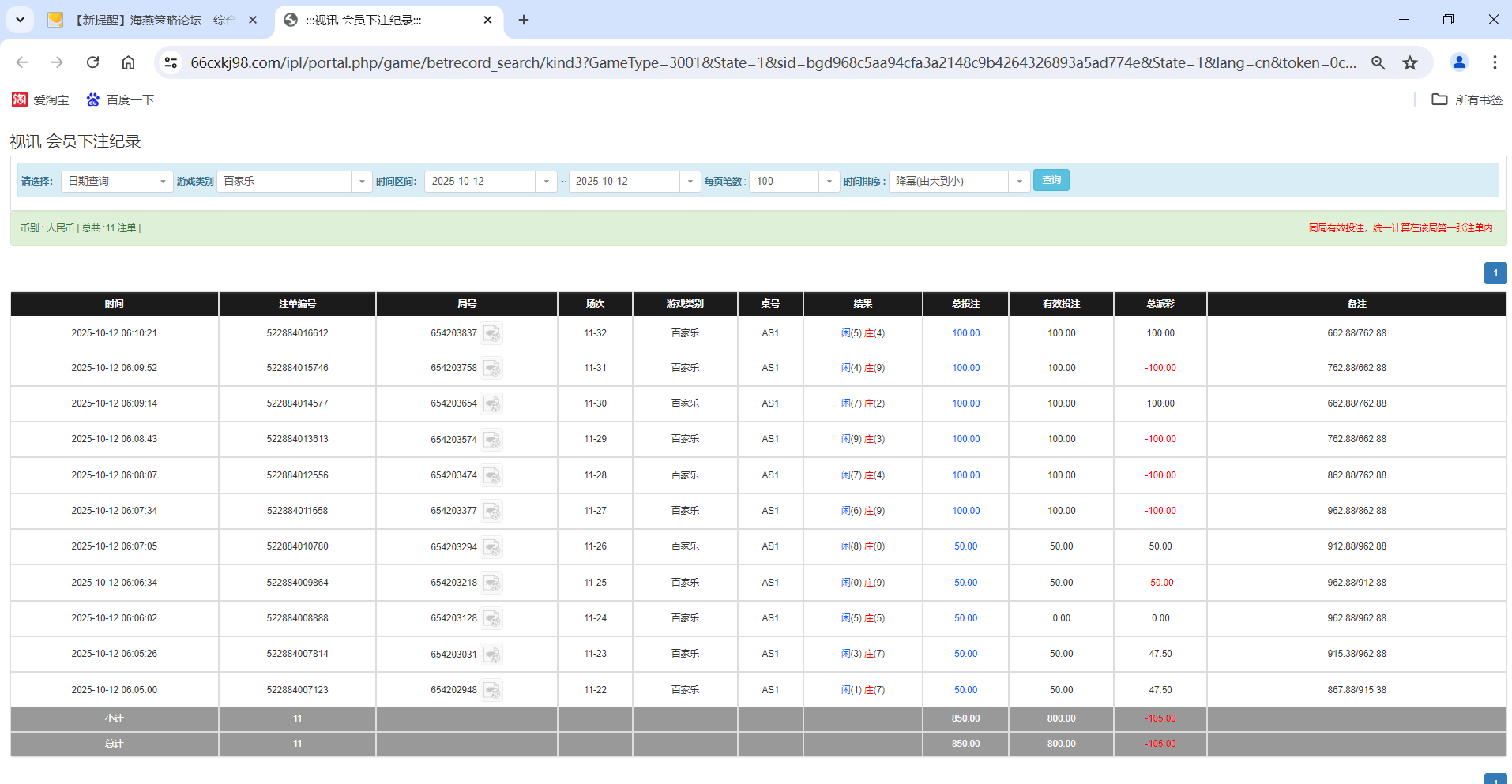This screenshot has width=1512, height=784.
Task: Open the 每页笔数 100 dropdown
Action: tap(793, 182)
